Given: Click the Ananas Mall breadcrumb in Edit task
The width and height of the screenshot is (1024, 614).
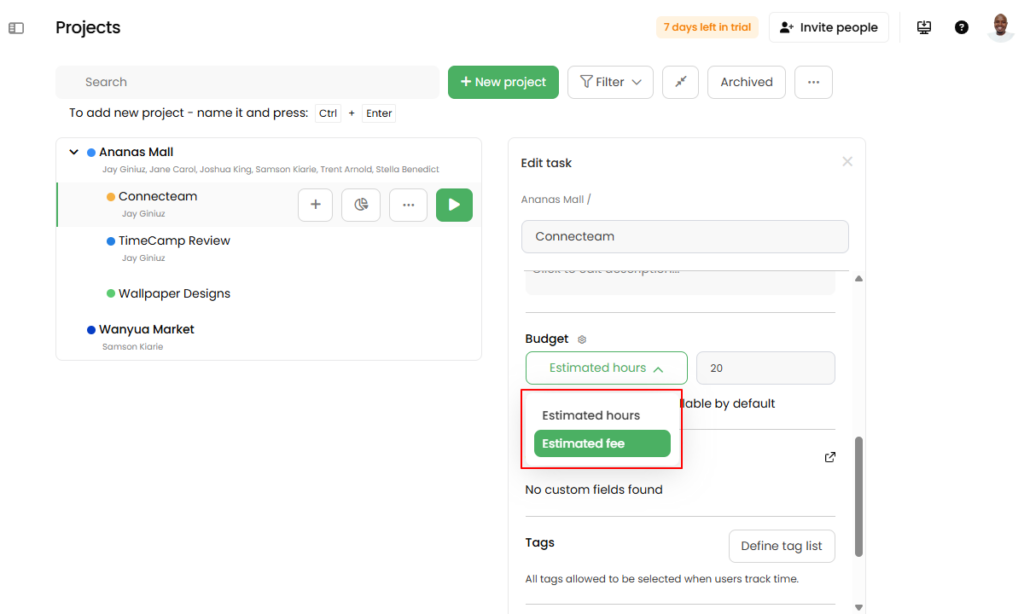Looking at the screenshot, I should (552, 200).
